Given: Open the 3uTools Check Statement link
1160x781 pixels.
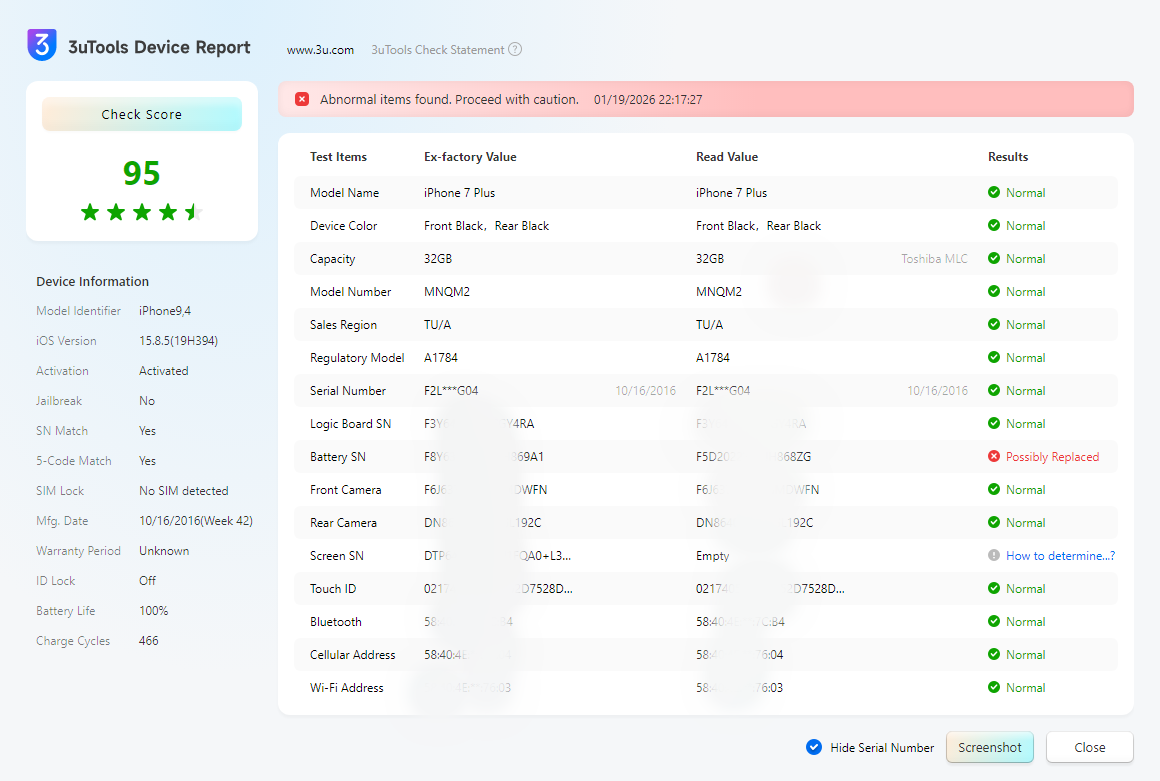Looking at the screenshot, I should click(x=438, y=50).
